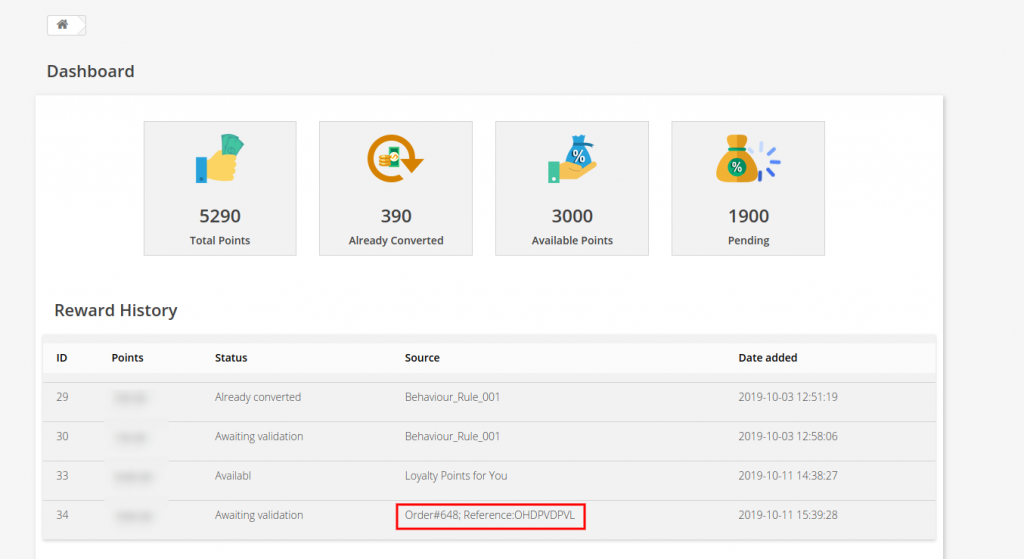Click the Points column header
The height and width of the screenshot is (559, 1024).
click(x=127, y=358)
